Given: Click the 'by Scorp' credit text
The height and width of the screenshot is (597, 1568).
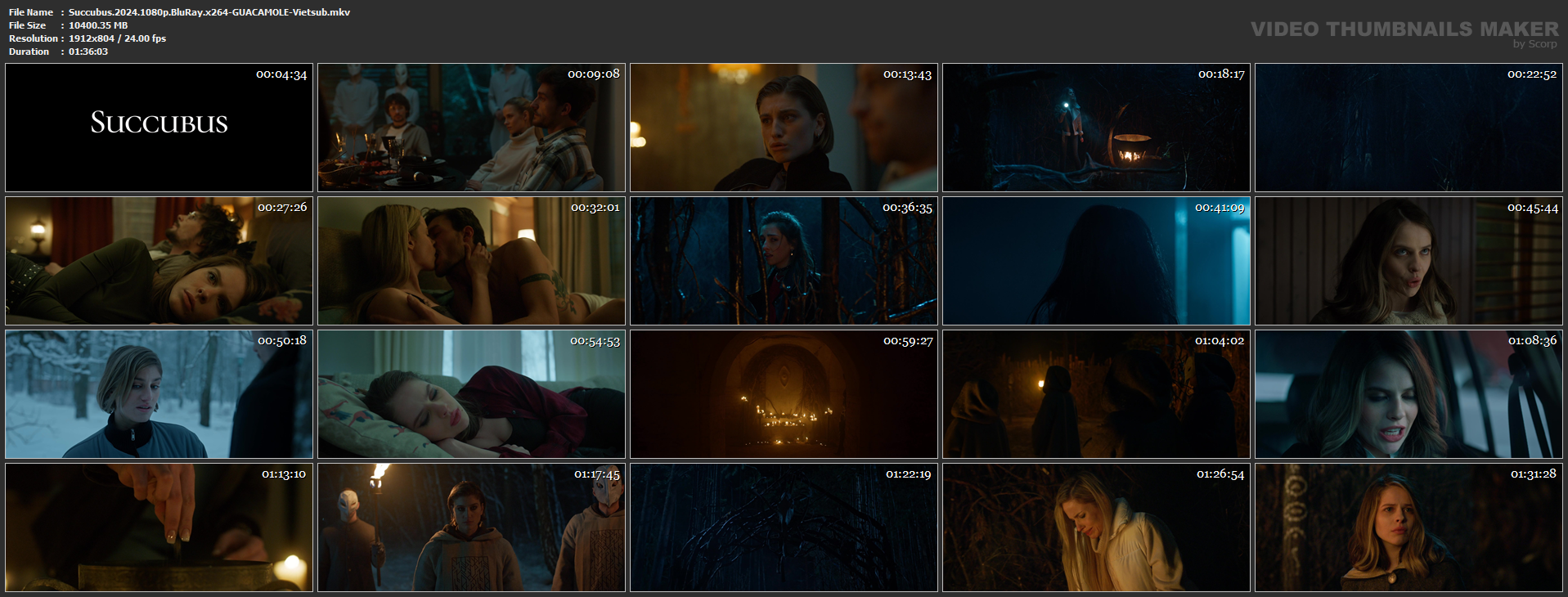Looking at the screenshot, I should click(x=1534, y=44).
